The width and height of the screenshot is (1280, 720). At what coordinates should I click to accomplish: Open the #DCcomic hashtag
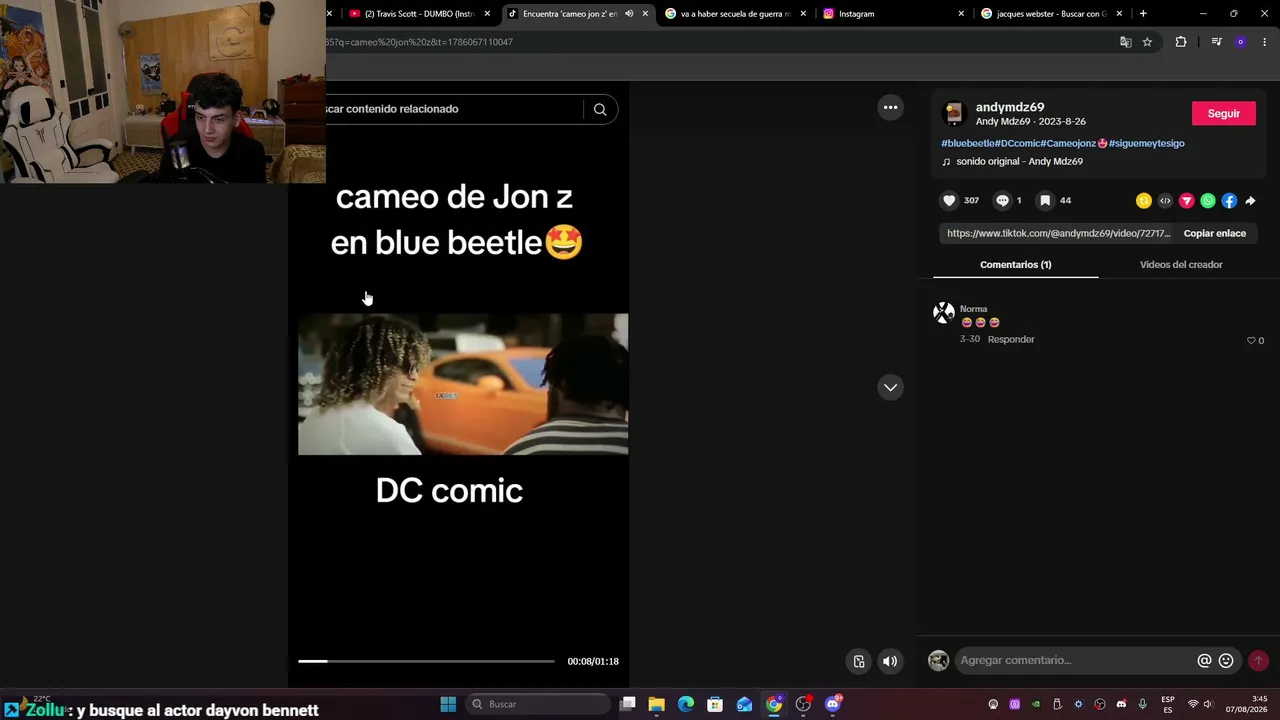click(x=1017, y=143)
